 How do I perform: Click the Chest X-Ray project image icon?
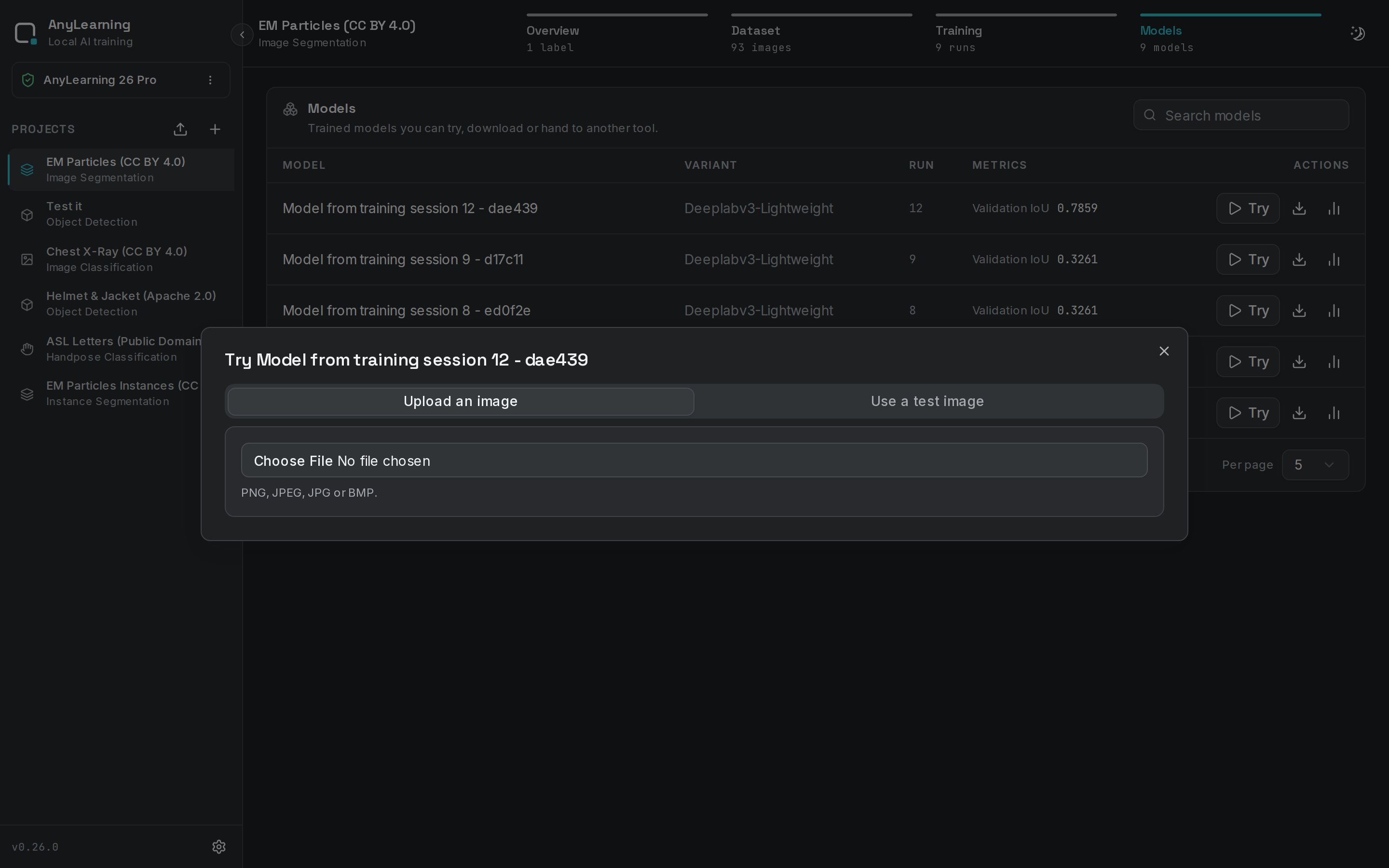(27, 259)
